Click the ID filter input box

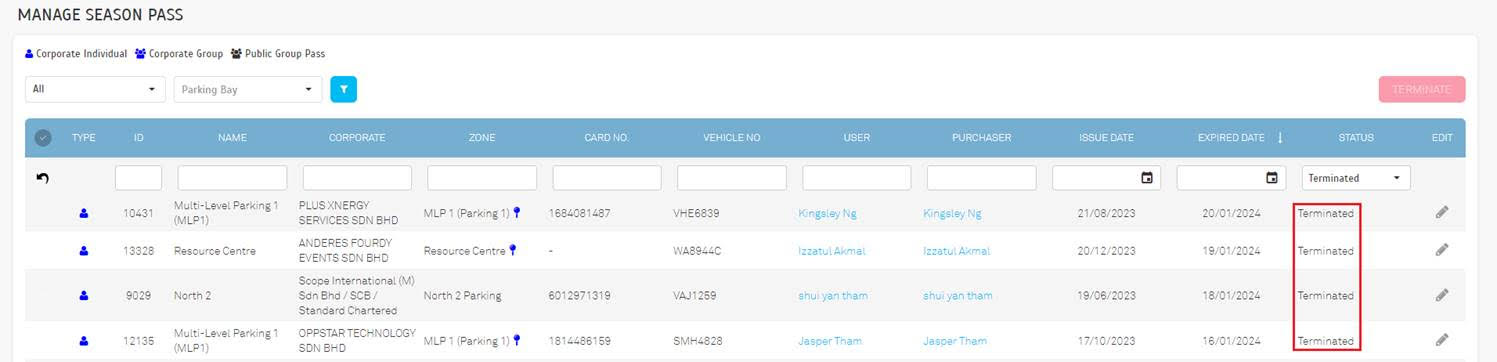(138, 178)
